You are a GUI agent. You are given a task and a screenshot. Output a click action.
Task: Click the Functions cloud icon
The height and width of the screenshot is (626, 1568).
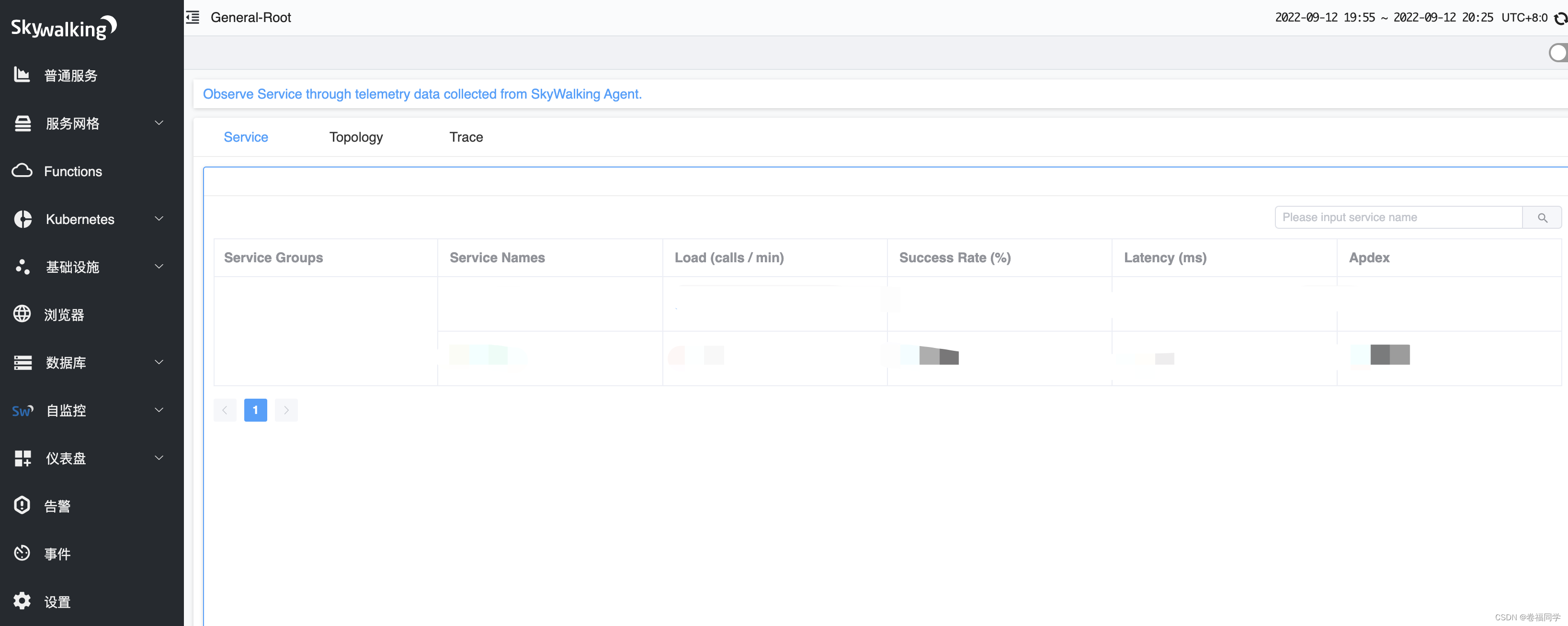[x=22, y=171]
